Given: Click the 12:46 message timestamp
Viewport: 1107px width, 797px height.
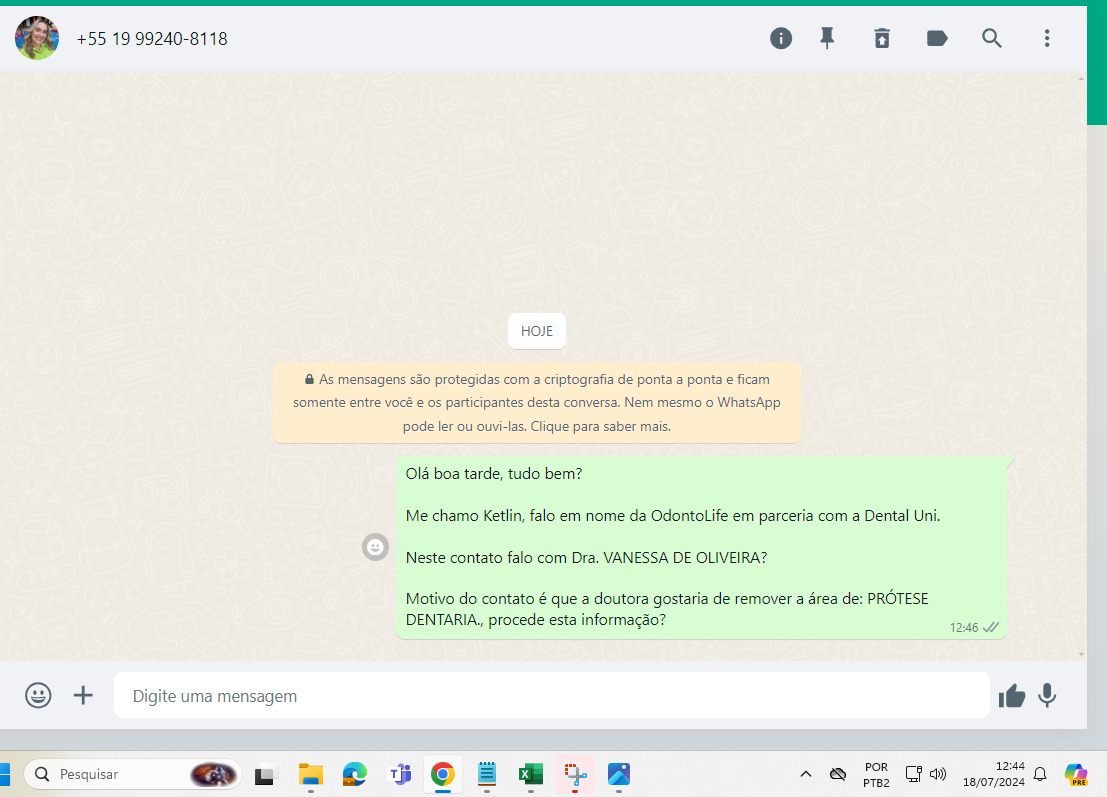Looking at the screenshot, I should pos(964,628).
